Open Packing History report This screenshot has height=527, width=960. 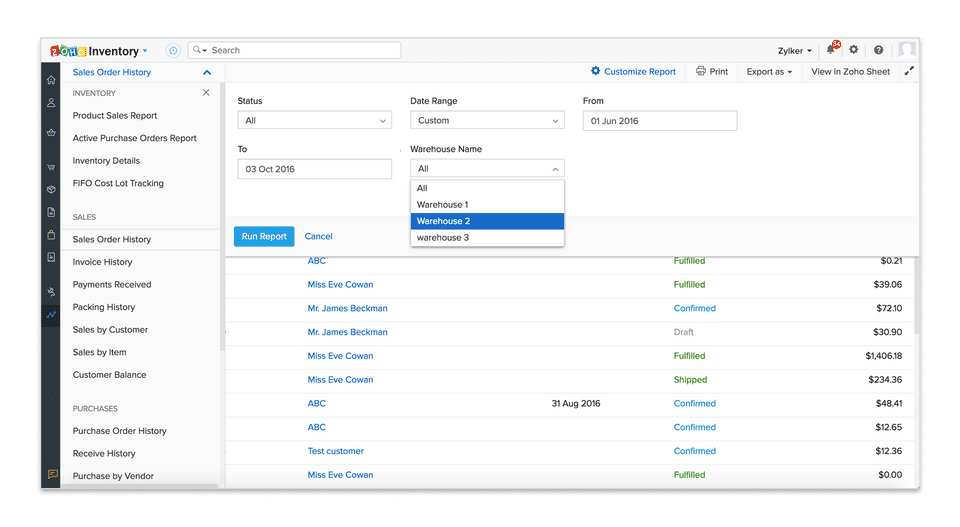tap(104, 307)
